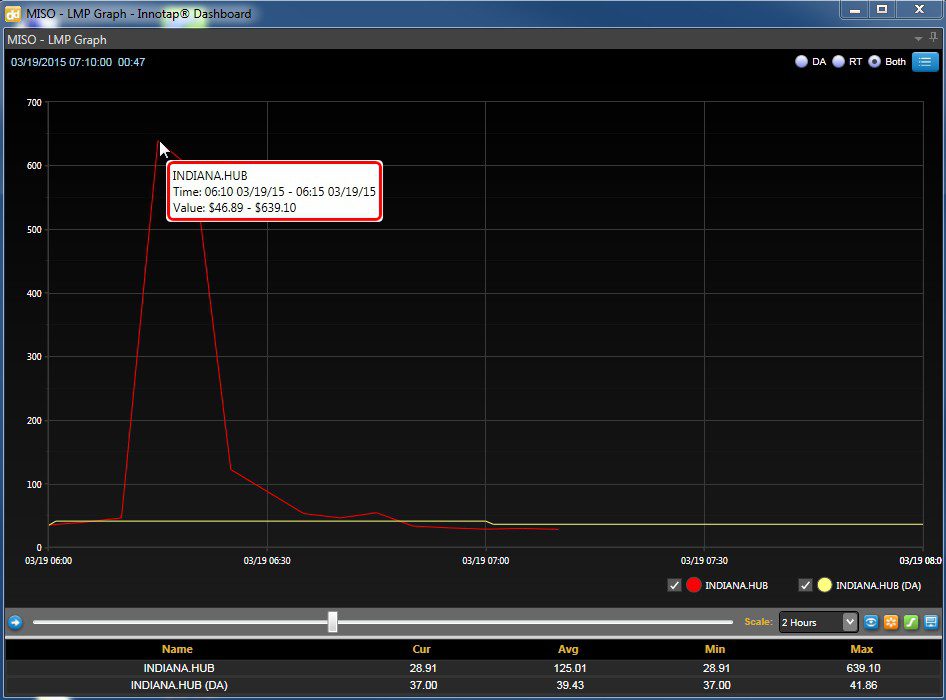
Task: Click the orange snowflake settings icon
Action: click(891, 622)
